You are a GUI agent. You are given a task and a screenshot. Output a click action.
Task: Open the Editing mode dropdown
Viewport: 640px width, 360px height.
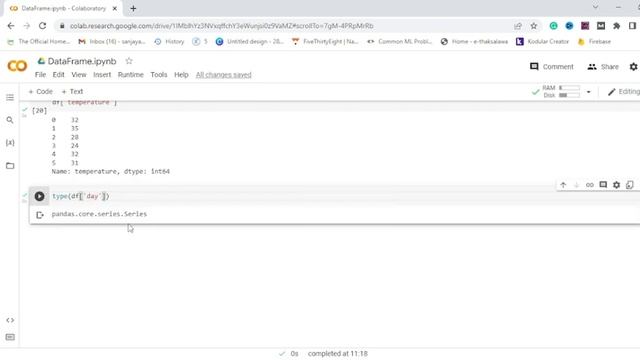click(x=624, y=91)
